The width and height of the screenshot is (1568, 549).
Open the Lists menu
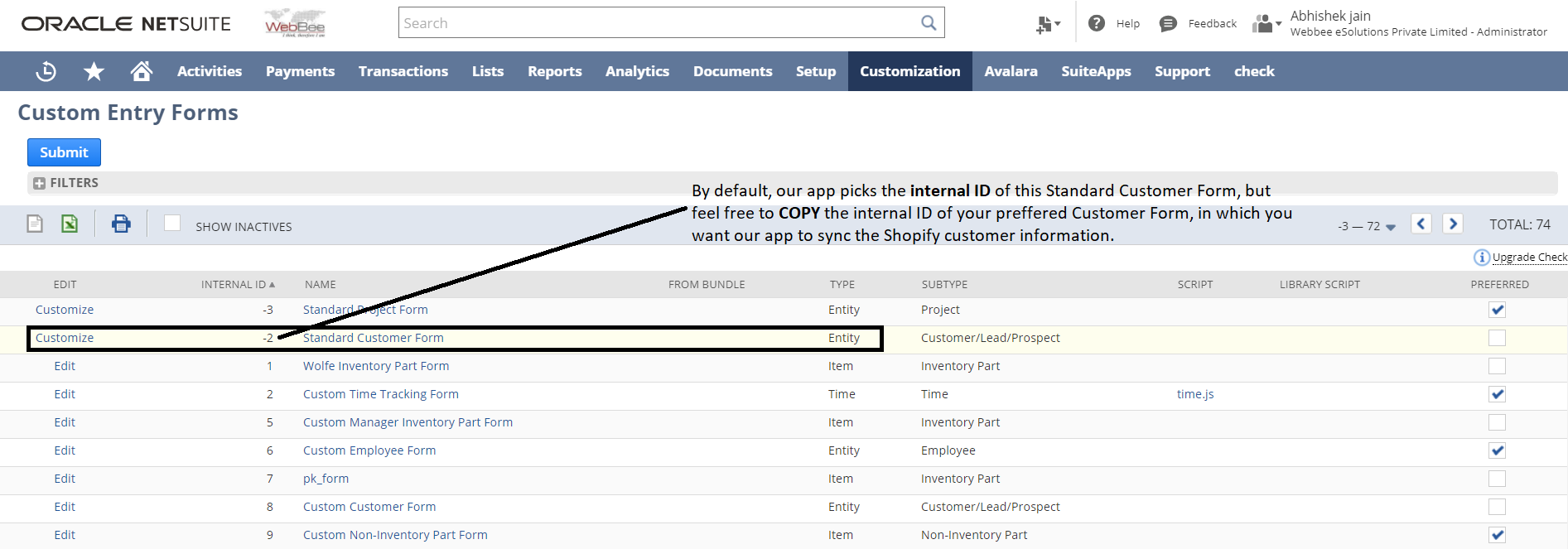pyautogui.click(x=488, y=71)
